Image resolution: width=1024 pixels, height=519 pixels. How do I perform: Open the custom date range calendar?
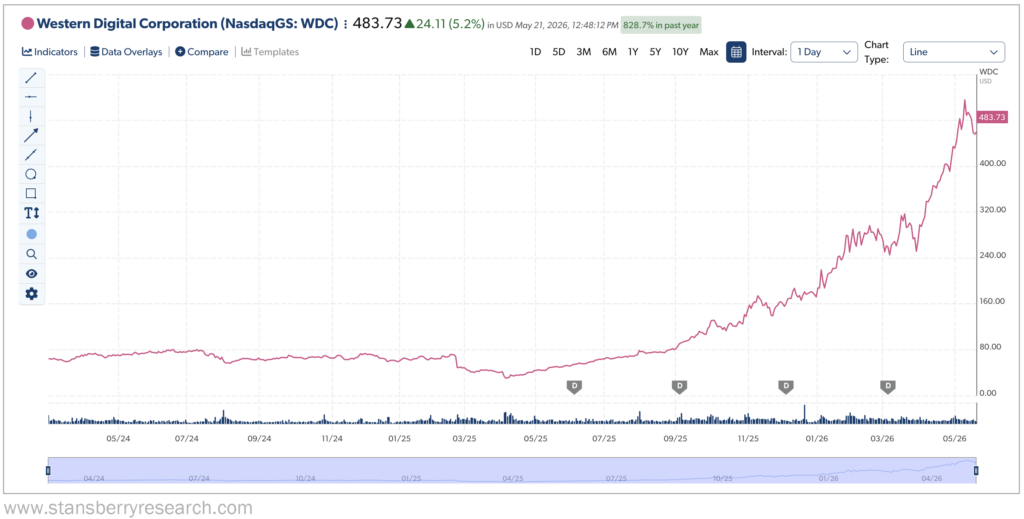pos(736,52)
